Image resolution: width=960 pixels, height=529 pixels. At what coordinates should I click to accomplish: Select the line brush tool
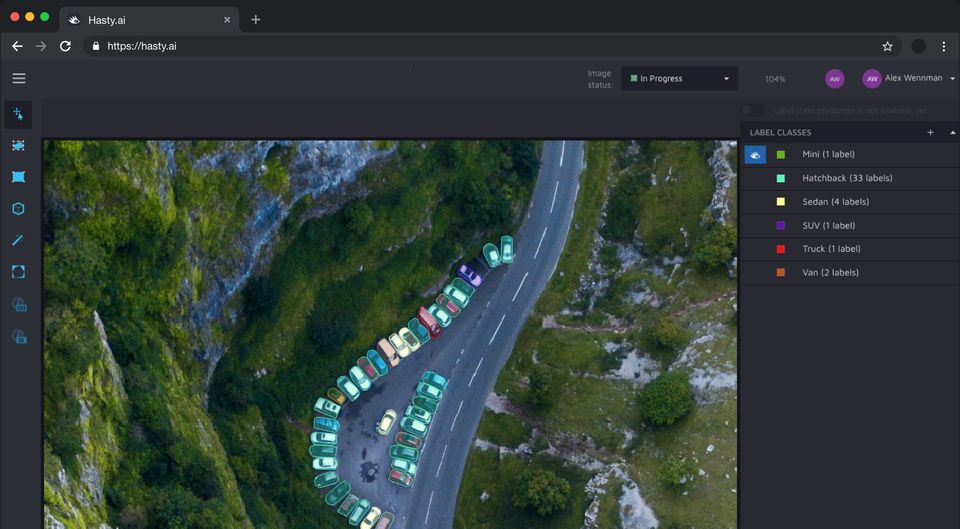(x=18, y=240)
